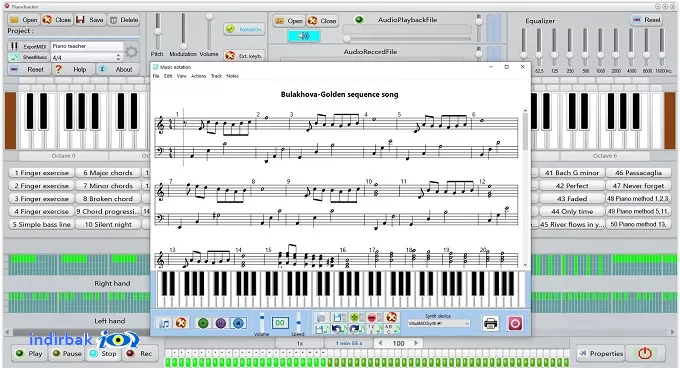Click the save-with-note icon in notation toolbar

point(321,329)
